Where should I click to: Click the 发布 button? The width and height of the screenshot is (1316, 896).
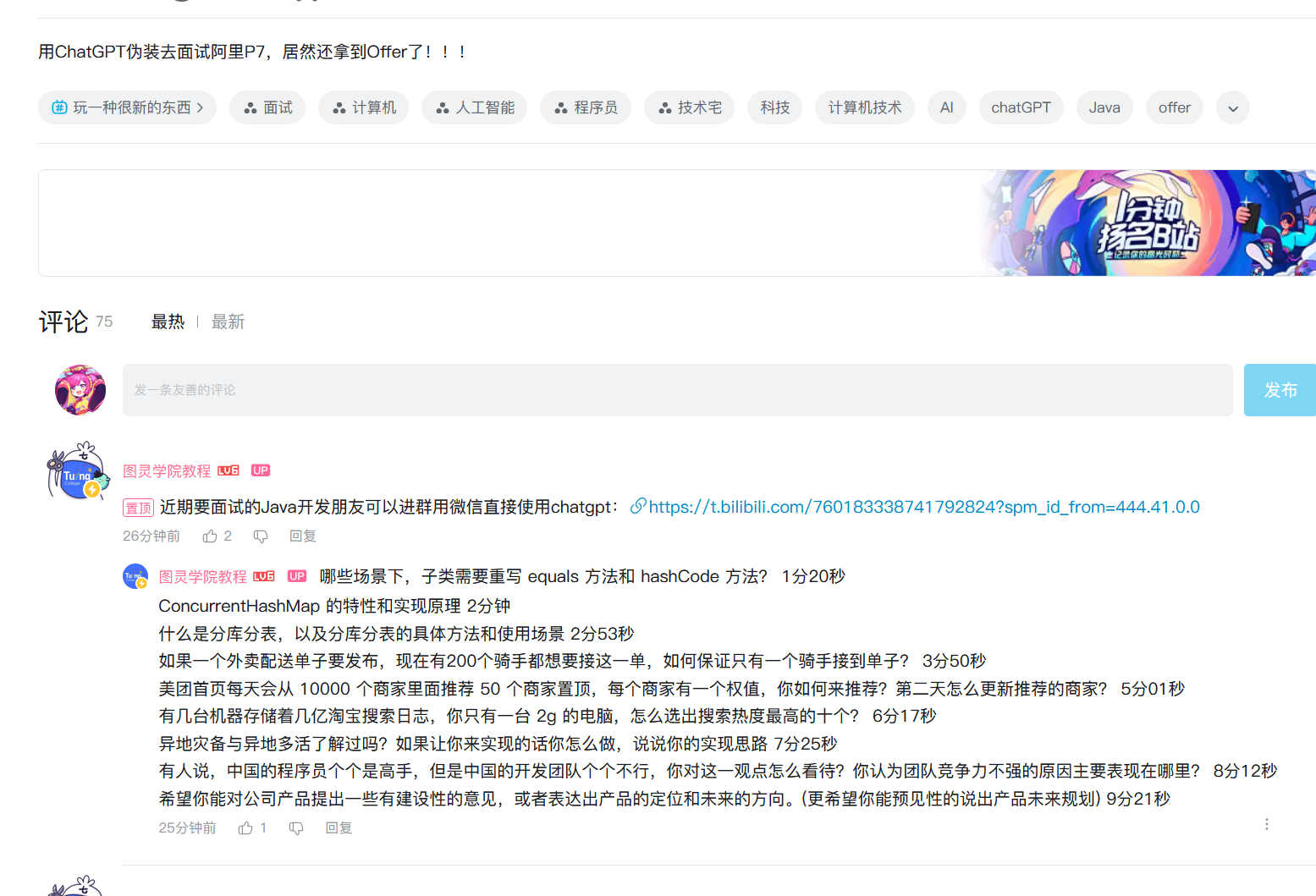[x=1280, y=390]
